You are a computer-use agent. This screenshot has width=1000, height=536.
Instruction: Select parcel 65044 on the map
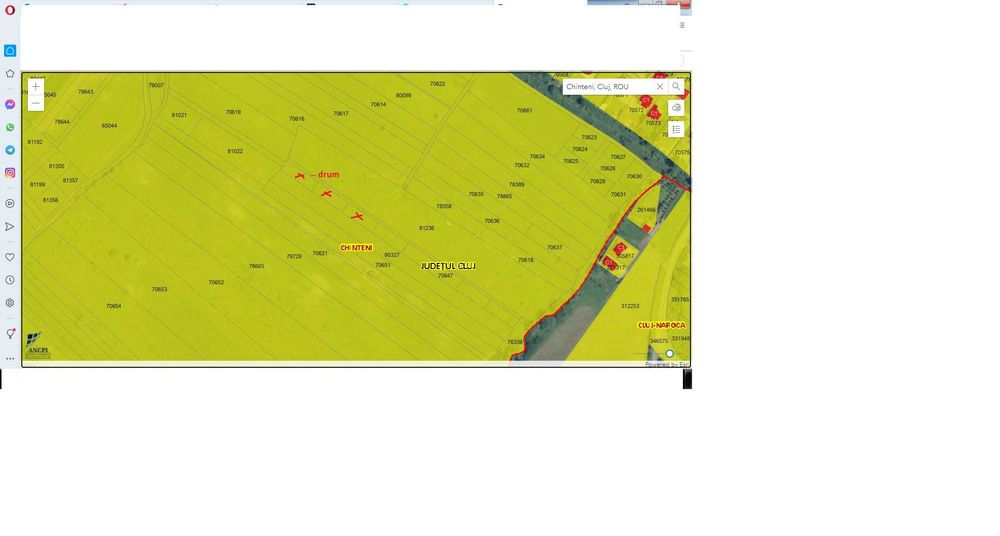(x=109, y=126)
